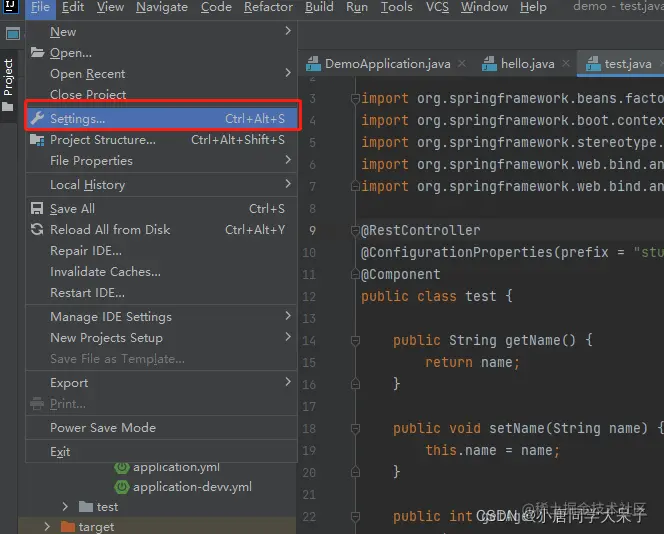The width and height of the screenshot is (664, 534).
Task: Choose Open... from the File menu
Action: (x=162, y=53)
